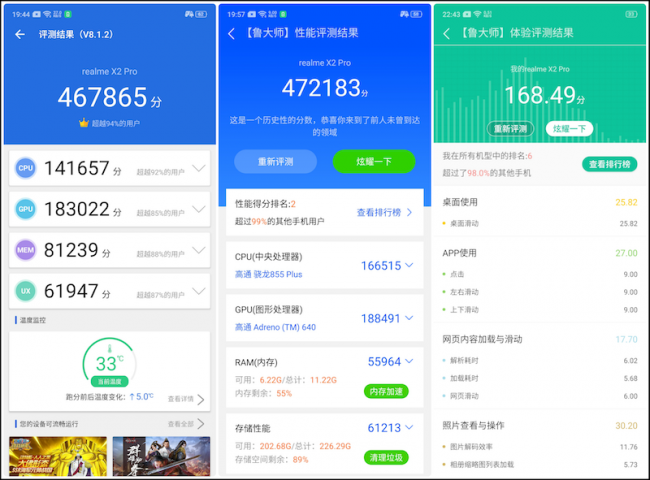650x480 pixels.
Task: Open CPU 166515 score details chevron
Action: (410, 266)
